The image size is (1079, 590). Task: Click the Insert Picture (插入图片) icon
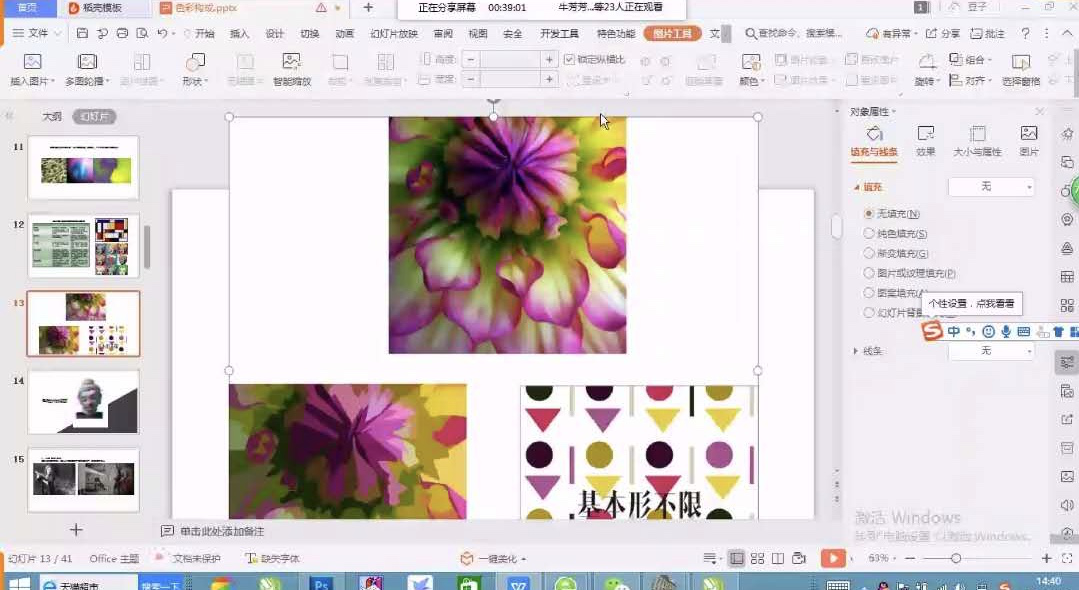(x=32, y=62)
